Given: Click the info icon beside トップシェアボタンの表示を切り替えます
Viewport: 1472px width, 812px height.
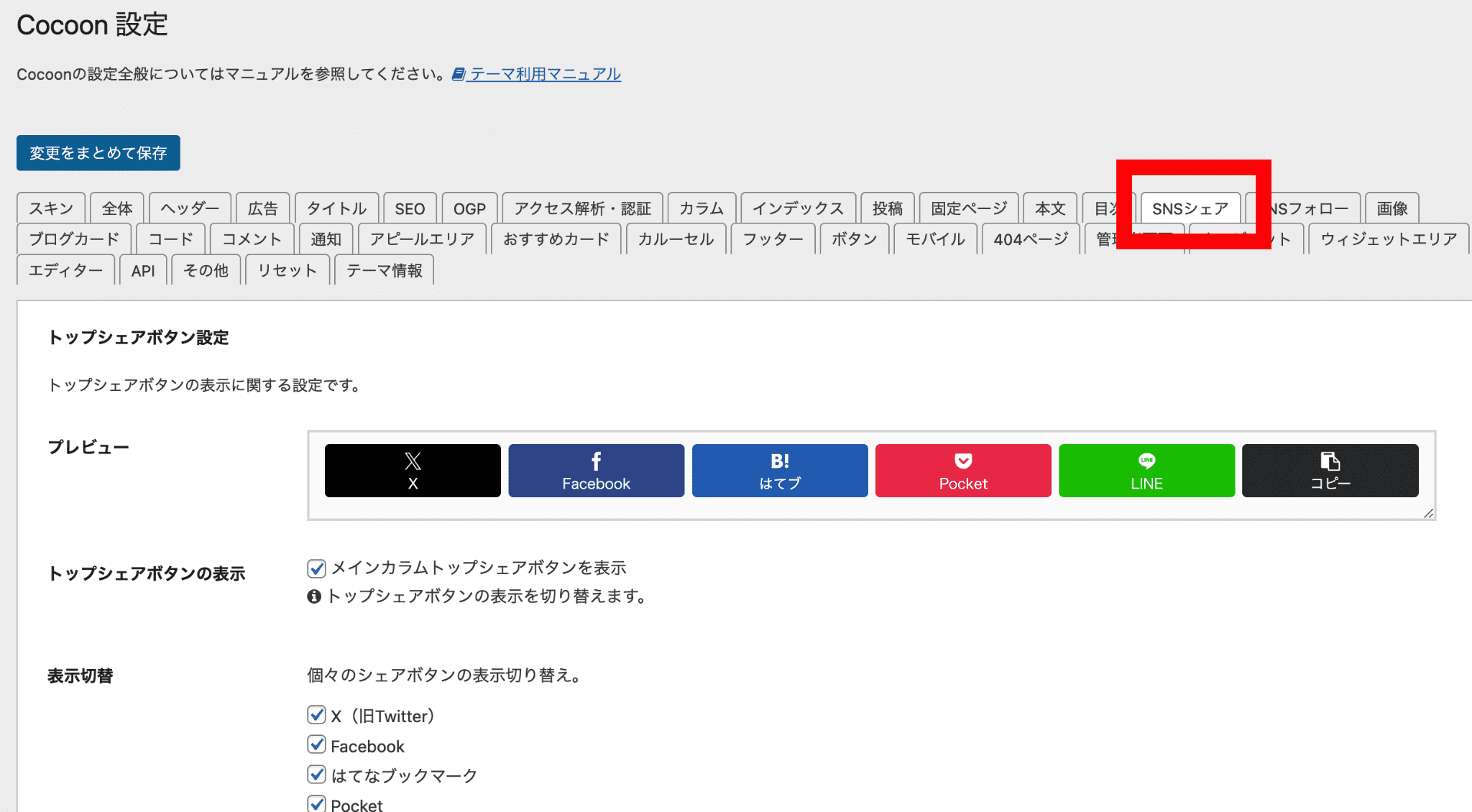Looking at the screenshot, I should click(x=314, y=596).
